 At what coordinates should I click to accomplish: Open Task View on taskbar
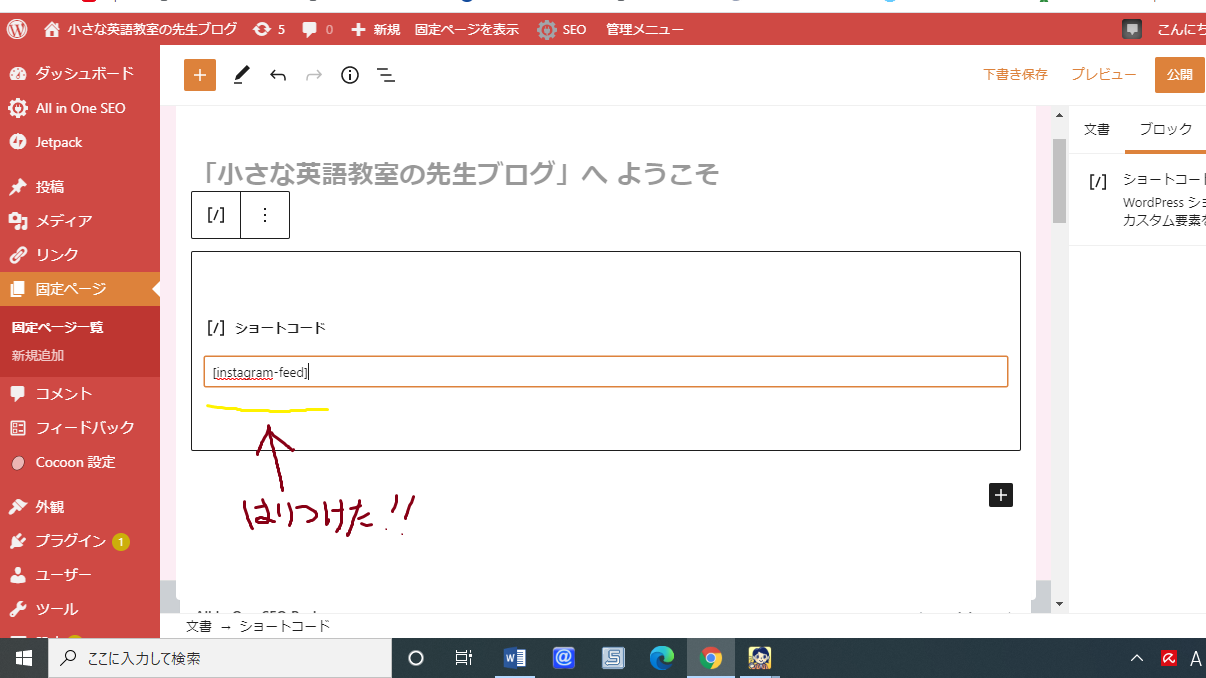[464, 658]
